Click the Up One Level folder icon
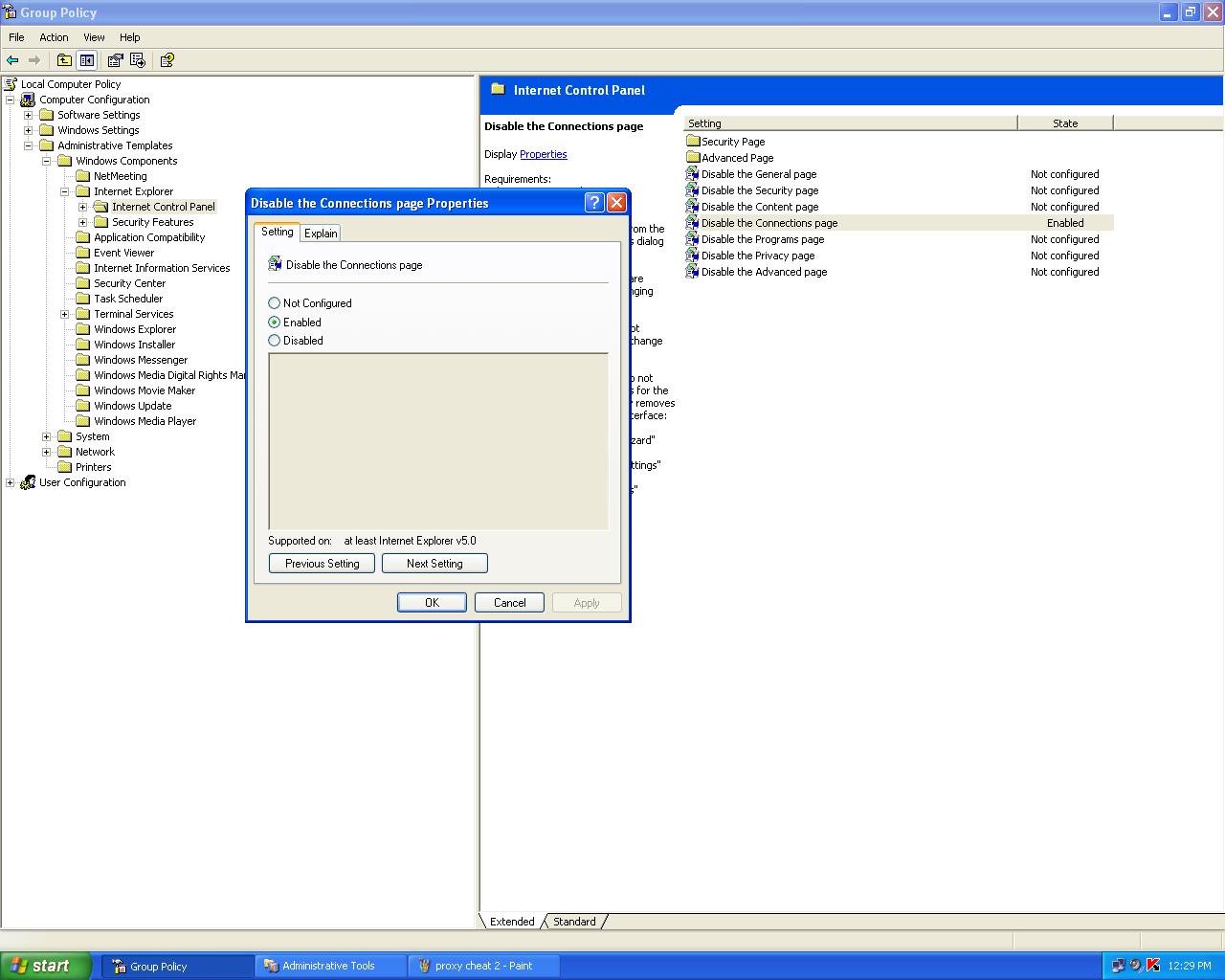1225x980 pixels. pos(64,60)
